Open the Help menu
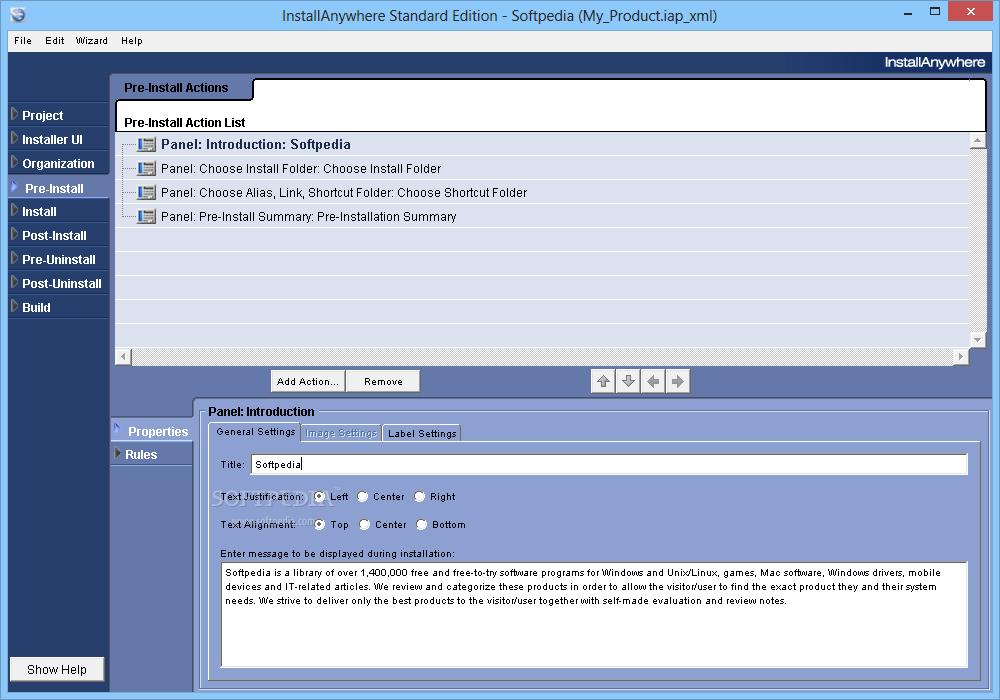The height and width of the screenshot is (700, 1000). click(x=132, y=41)
